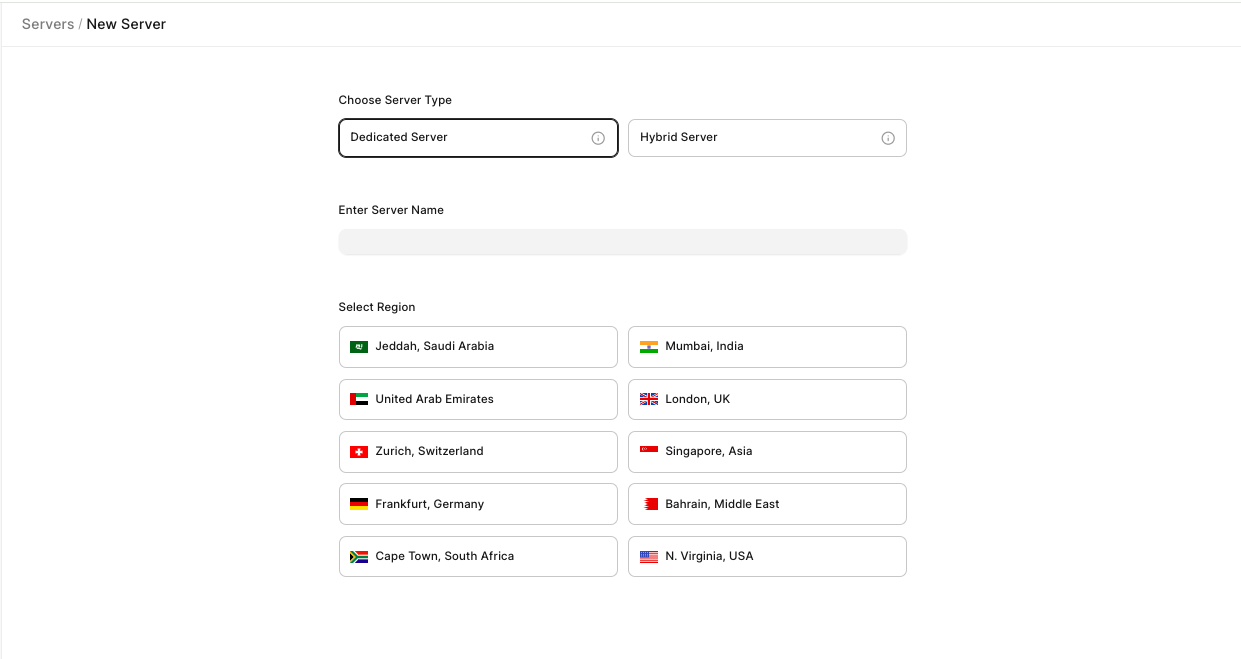Go back to Servers breadcrumb

(x=48, y=24)
